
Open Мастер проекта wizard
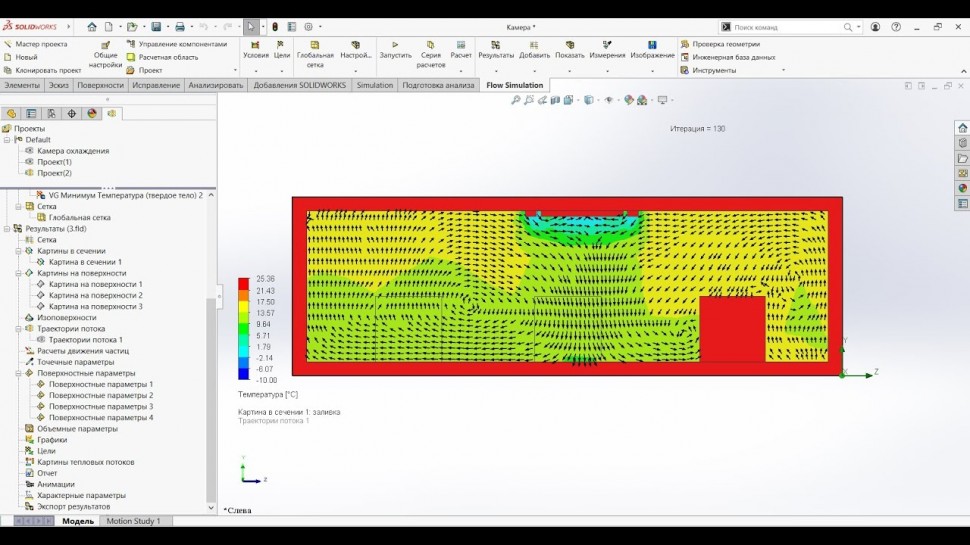coord(41,44)
